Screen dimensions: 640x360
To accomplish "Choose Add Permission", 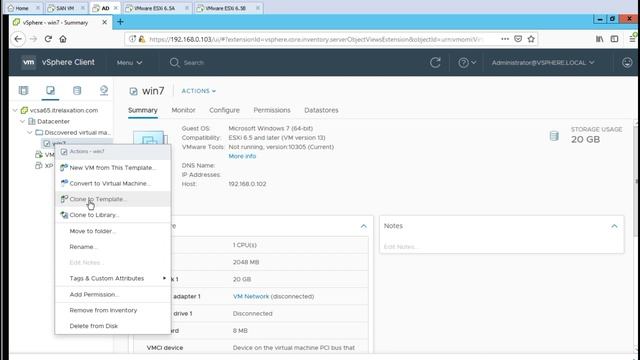I will tap(113, 295).
